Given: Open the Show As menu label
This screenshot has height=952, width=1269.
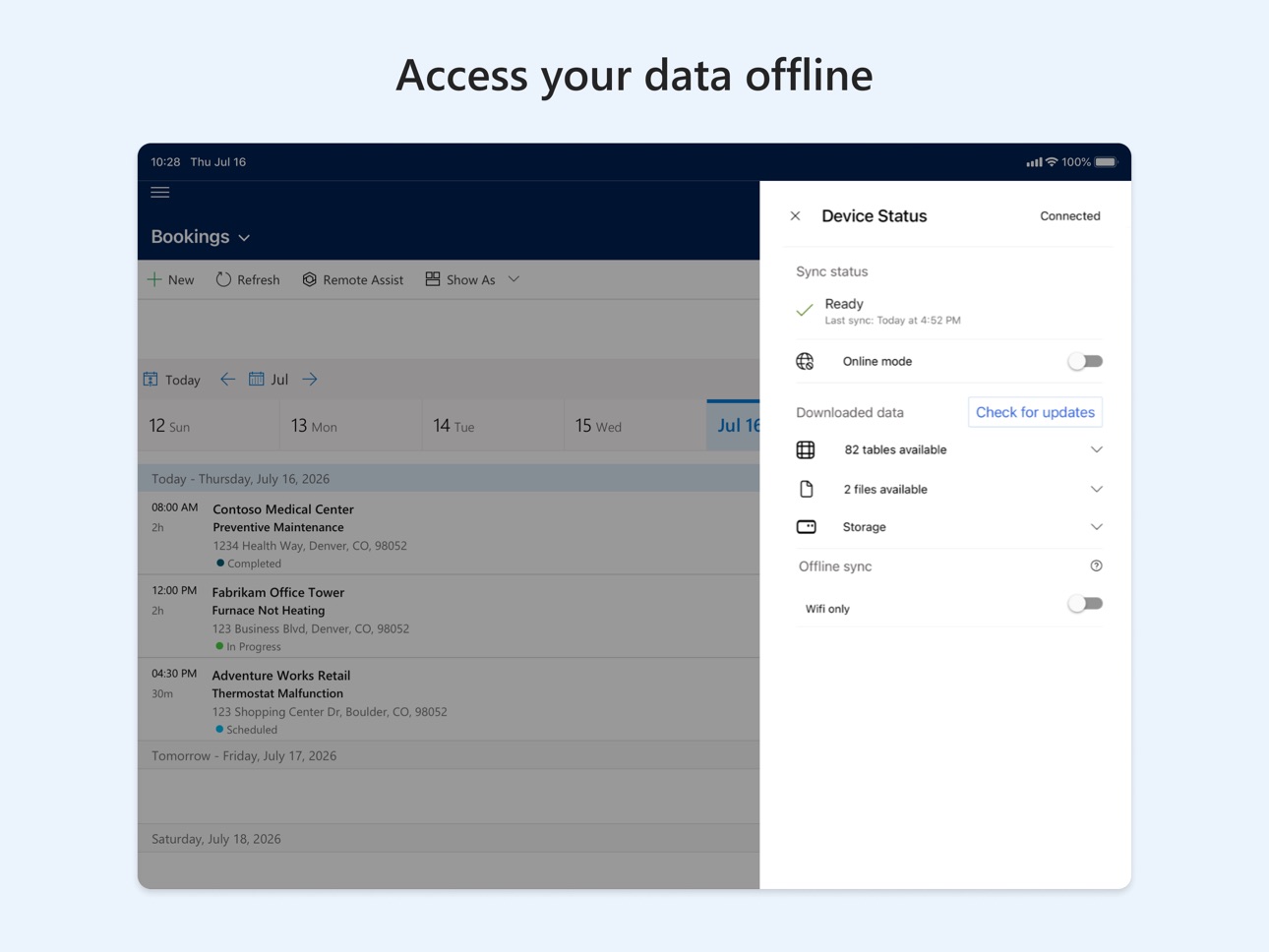Looking at the screenshot, I should [x=471, y=280].
